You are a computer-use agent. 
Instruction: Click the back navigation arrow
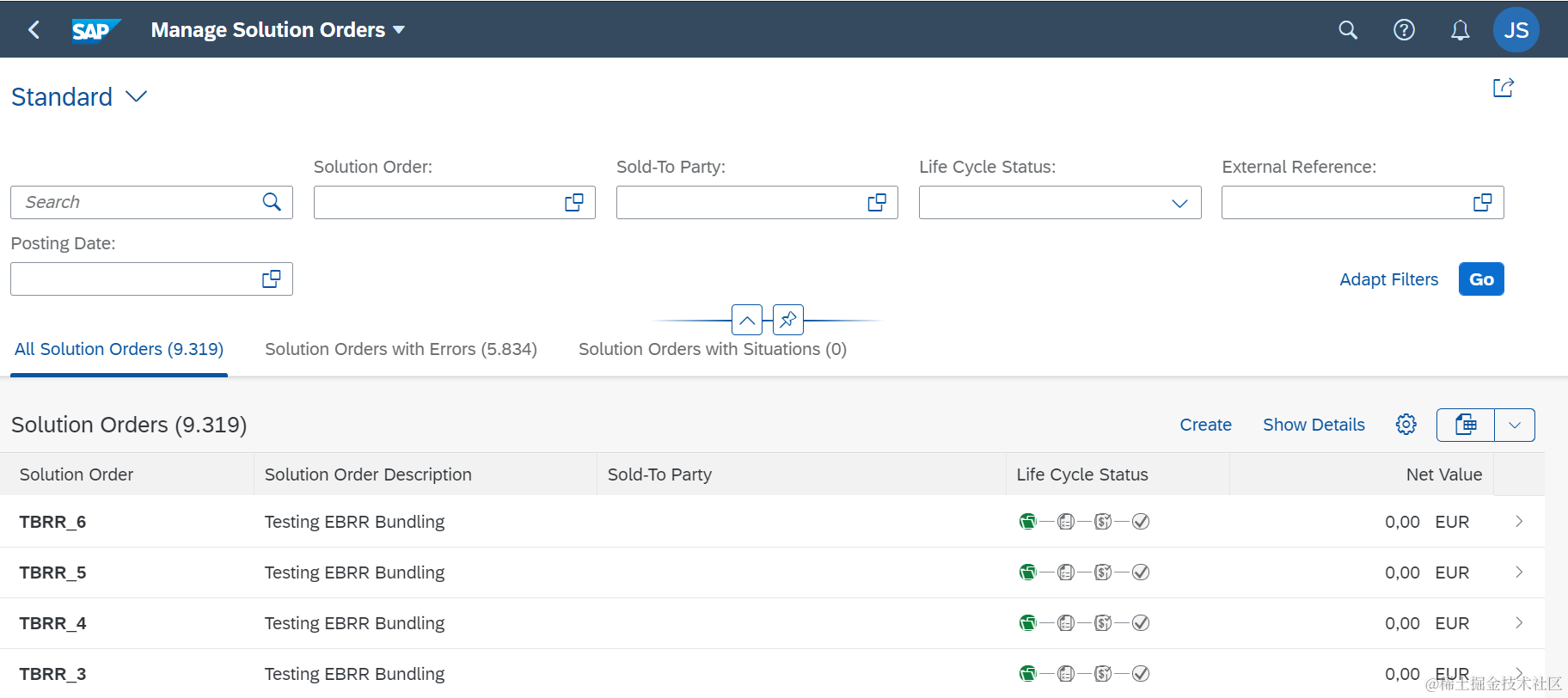point(34,30)
